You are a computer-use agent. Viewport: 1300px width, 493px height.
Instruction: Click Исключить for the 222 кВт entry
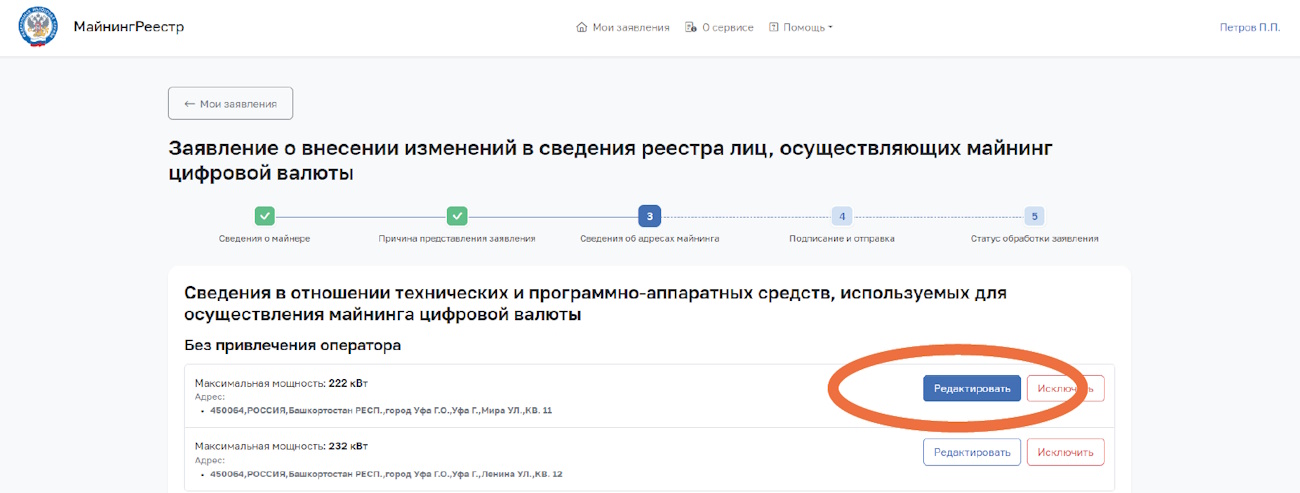pyautogui.click(x=1066, y=388)
